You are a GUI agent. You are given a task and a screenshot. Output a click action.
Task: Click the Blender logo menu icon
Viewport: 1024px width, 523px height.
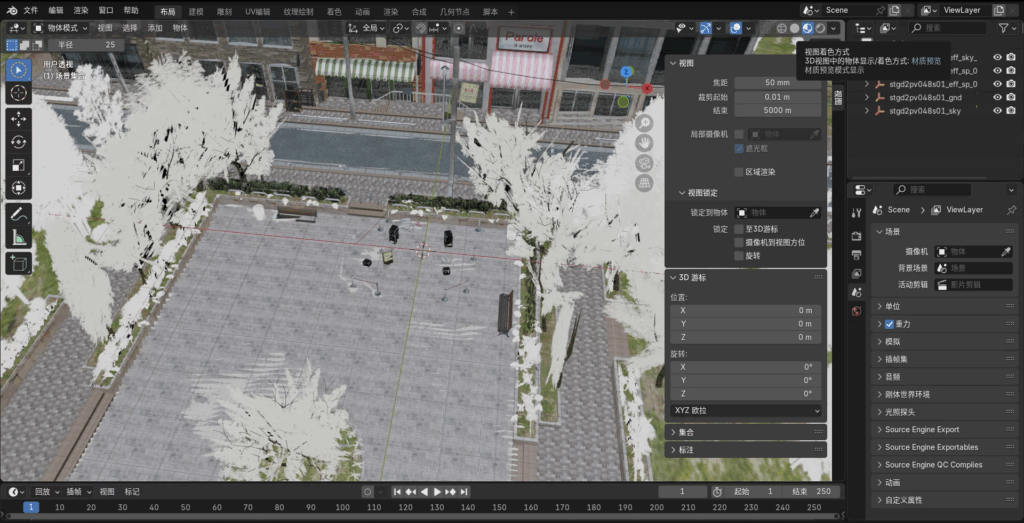point(12,11)
